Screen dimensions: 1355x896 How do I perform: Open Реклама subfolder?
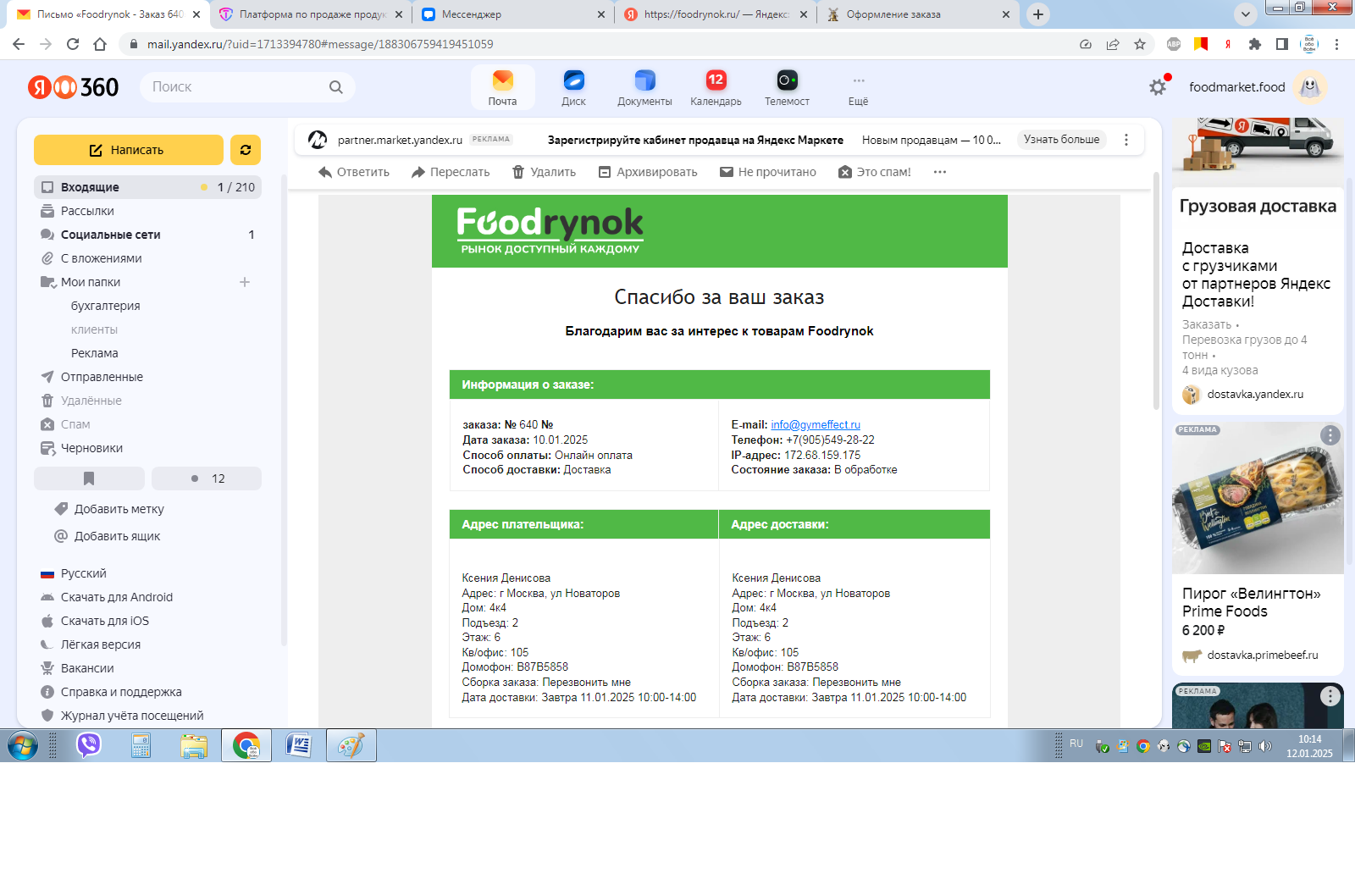[95, 353]
